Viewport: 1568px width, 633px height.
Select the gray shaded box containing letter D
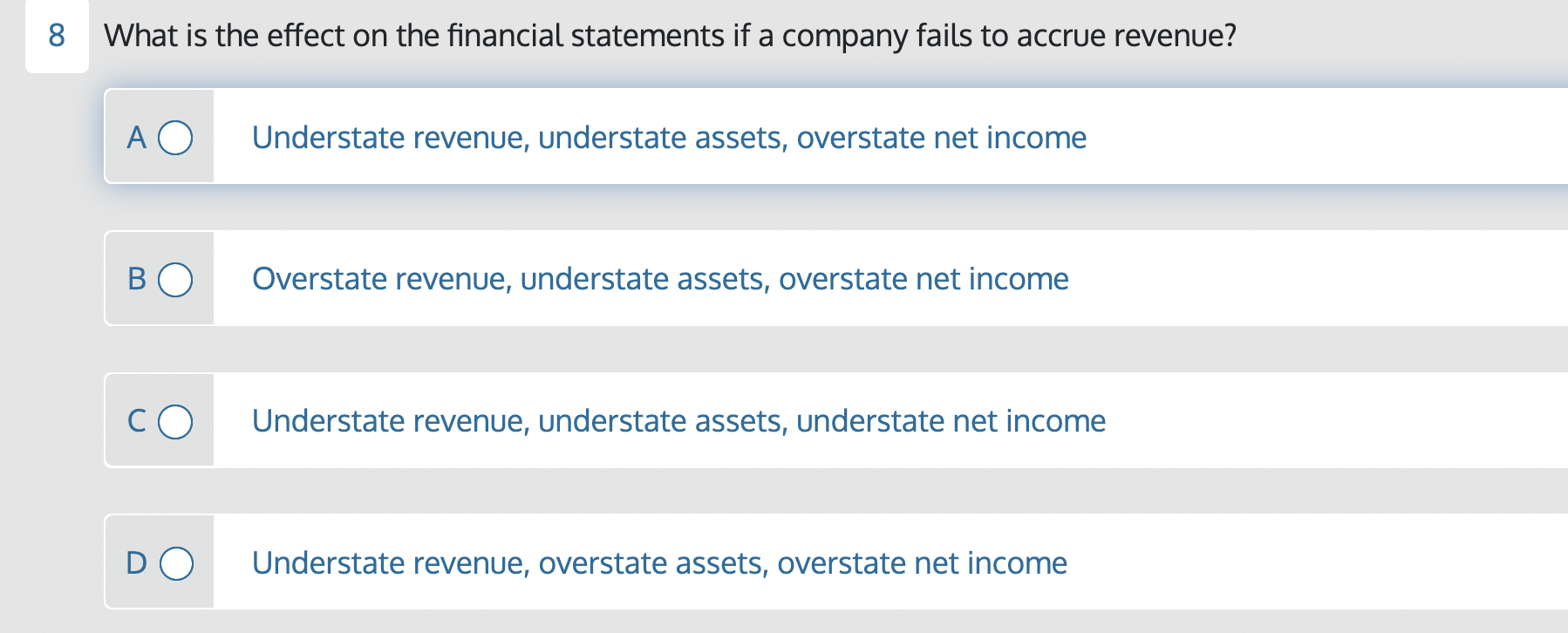click(159, 563)
